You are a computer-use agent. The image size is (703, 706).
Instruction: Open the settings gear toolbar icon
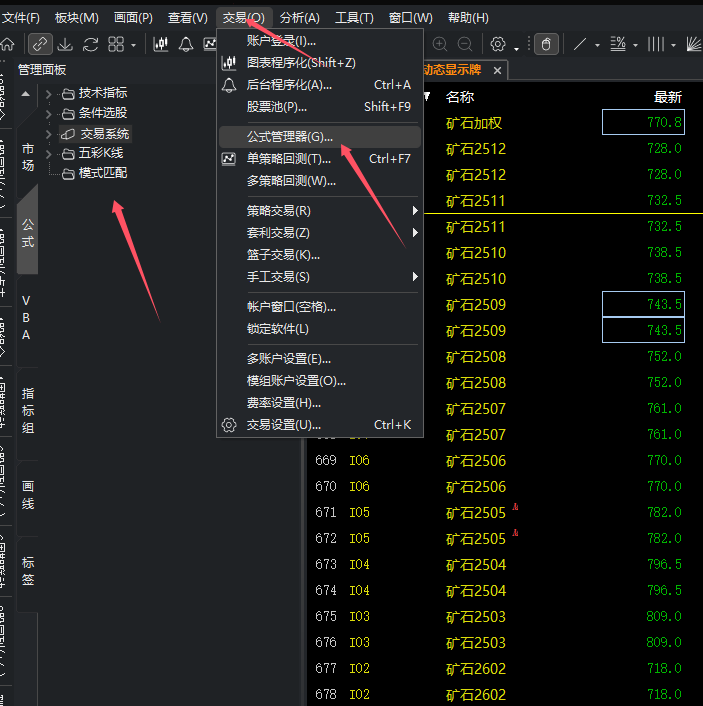pos(498,44)
